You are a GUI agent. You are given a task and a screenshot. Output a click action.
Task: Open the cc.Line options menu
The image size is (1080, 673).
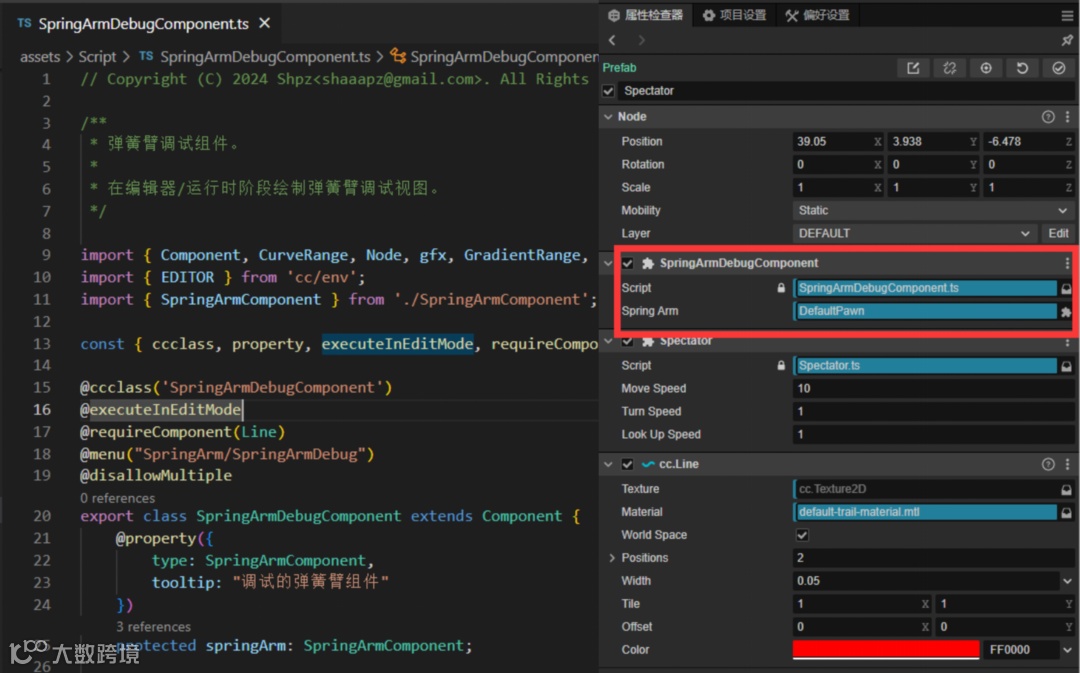(x=1068, y=464)
